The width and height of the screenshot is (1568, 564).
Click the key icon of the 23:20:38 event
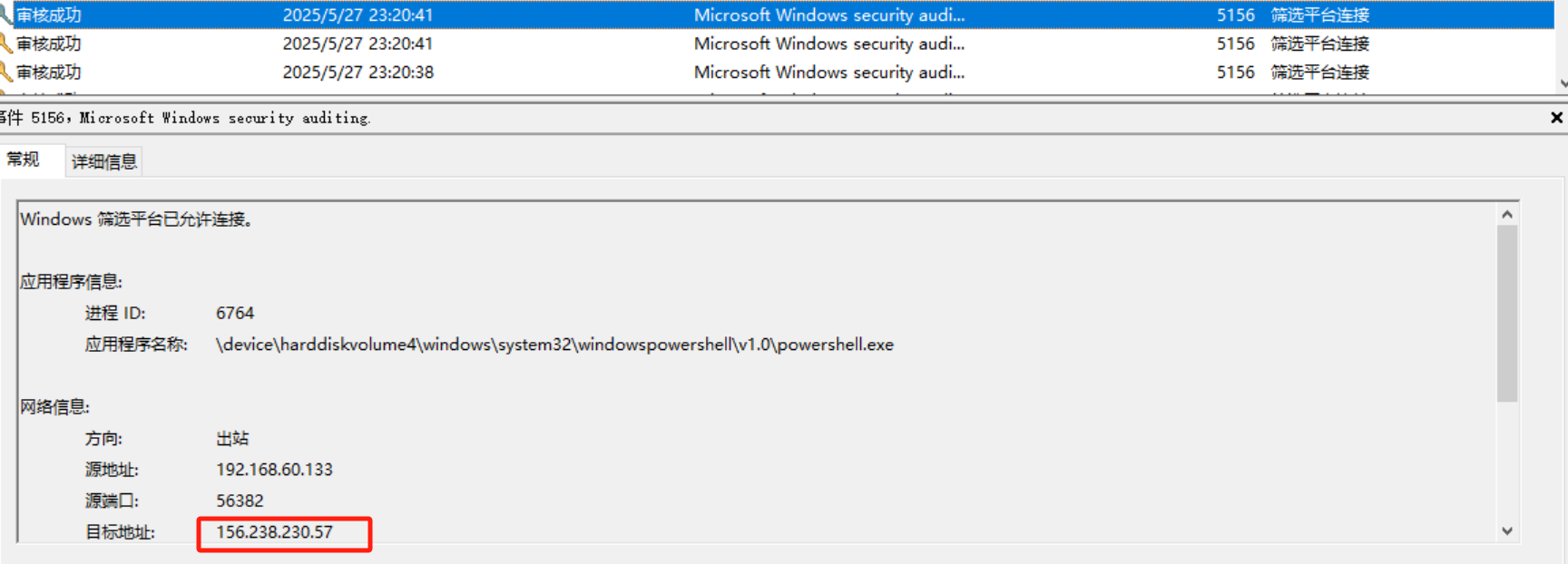pyautogui.click(x=5, y=72)
